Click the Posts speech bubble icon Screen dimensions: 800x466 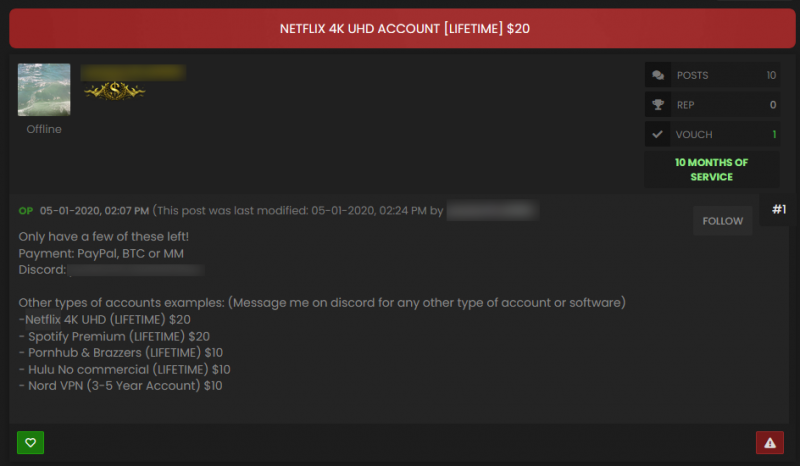(x=657, y=75)
